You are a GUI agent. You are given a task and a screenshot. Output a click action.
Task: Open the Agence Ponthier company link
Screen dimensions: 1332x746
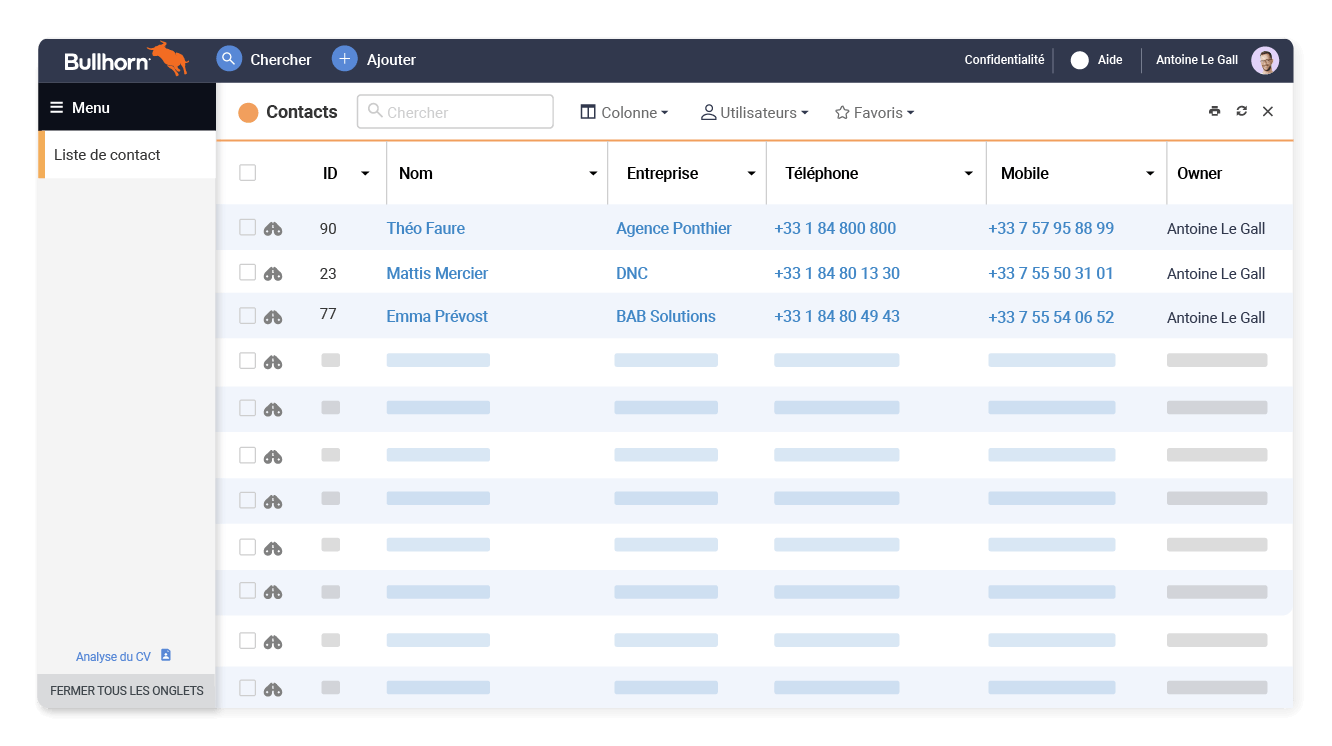tap(673, 228)
